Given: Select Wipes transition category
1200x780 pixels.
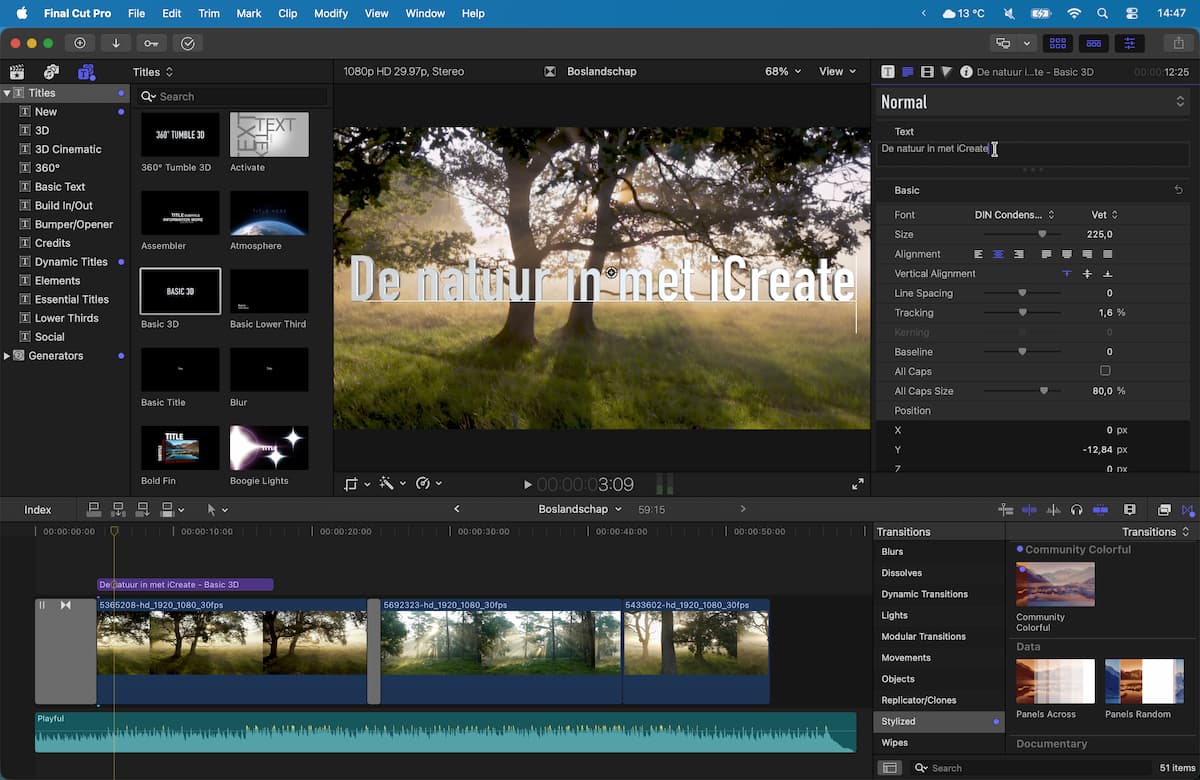Looking at the screenshot, I should coord(895,743).
